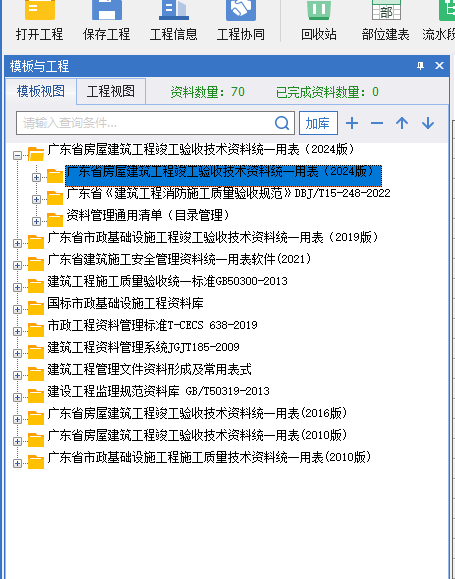Expand highlighted 2024版 child node
The height and width of the screenshot is (579, 455).
coord(36,178)
